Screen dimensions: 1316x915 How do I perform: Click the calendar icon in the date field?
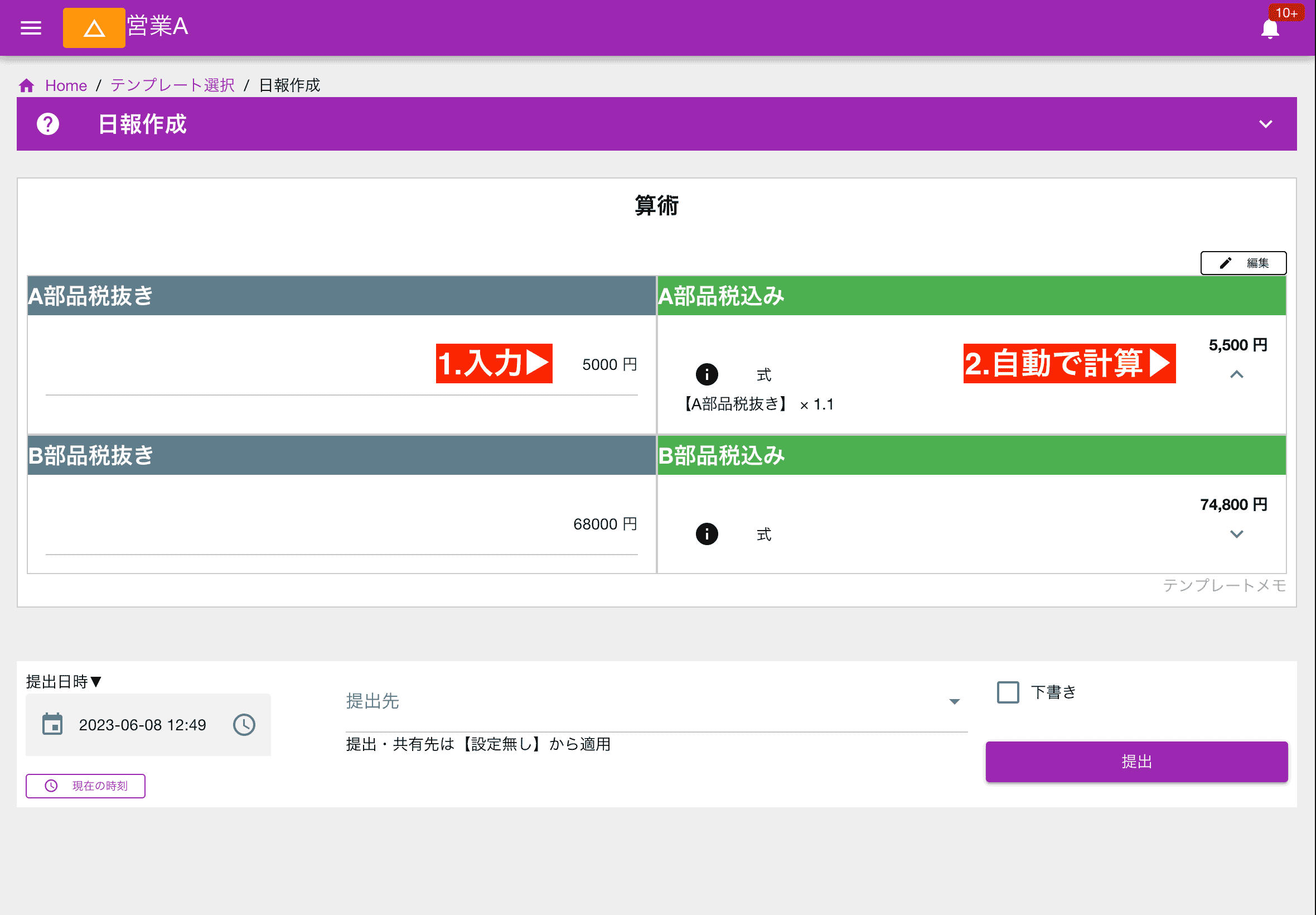click(54, 724)
